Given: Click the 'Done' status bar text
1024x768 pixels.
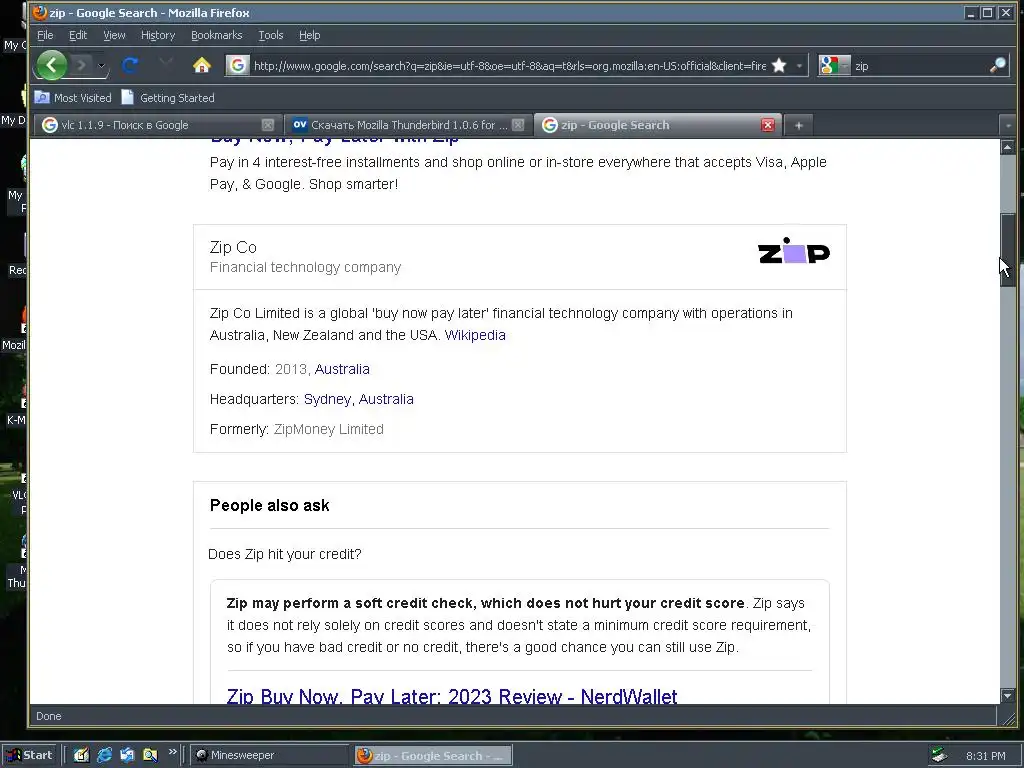Looking at the screenshot, I should click(x=48, y=716).
